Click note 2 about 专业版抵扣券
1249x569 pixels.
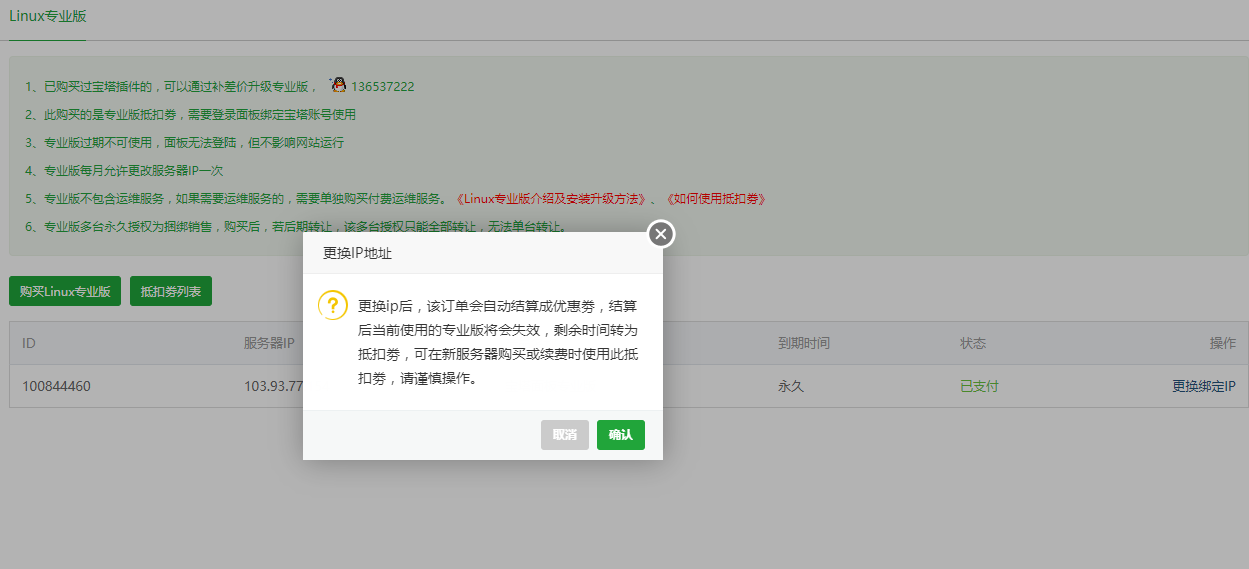(191, 115)
